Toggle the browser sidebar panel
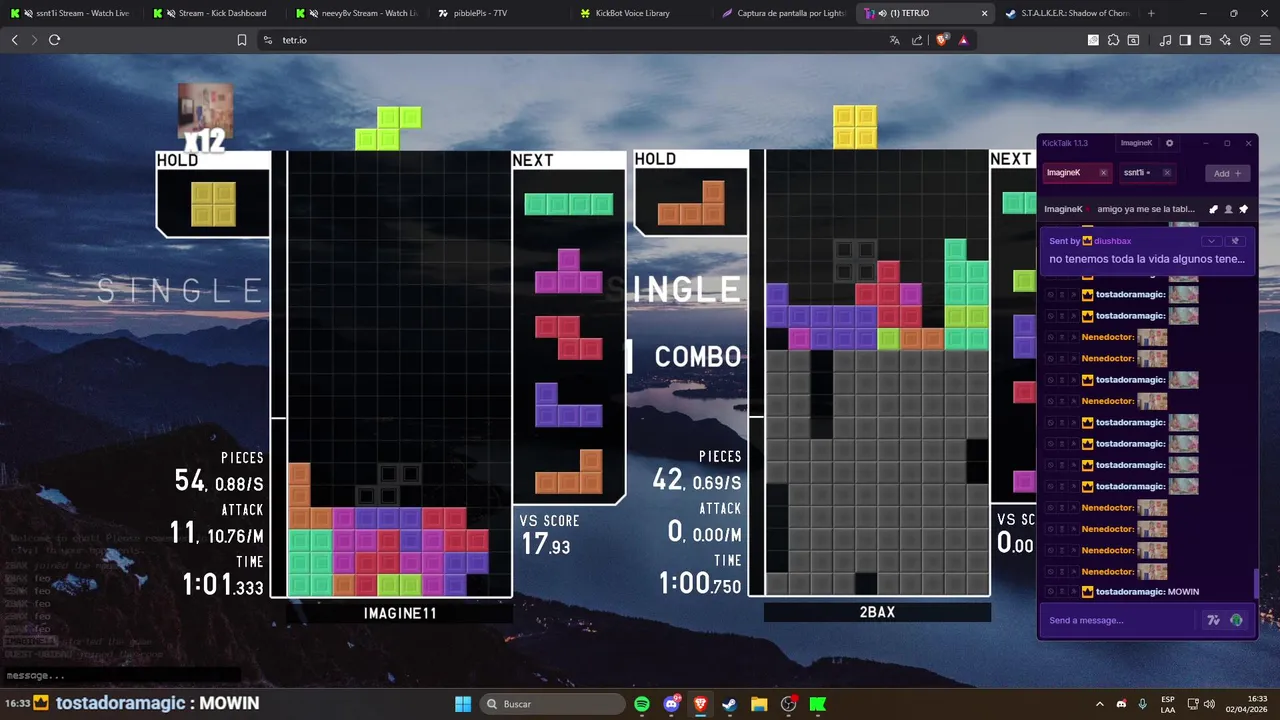The width and height of the screenshot is (1280, 720). coord(1185,40)
